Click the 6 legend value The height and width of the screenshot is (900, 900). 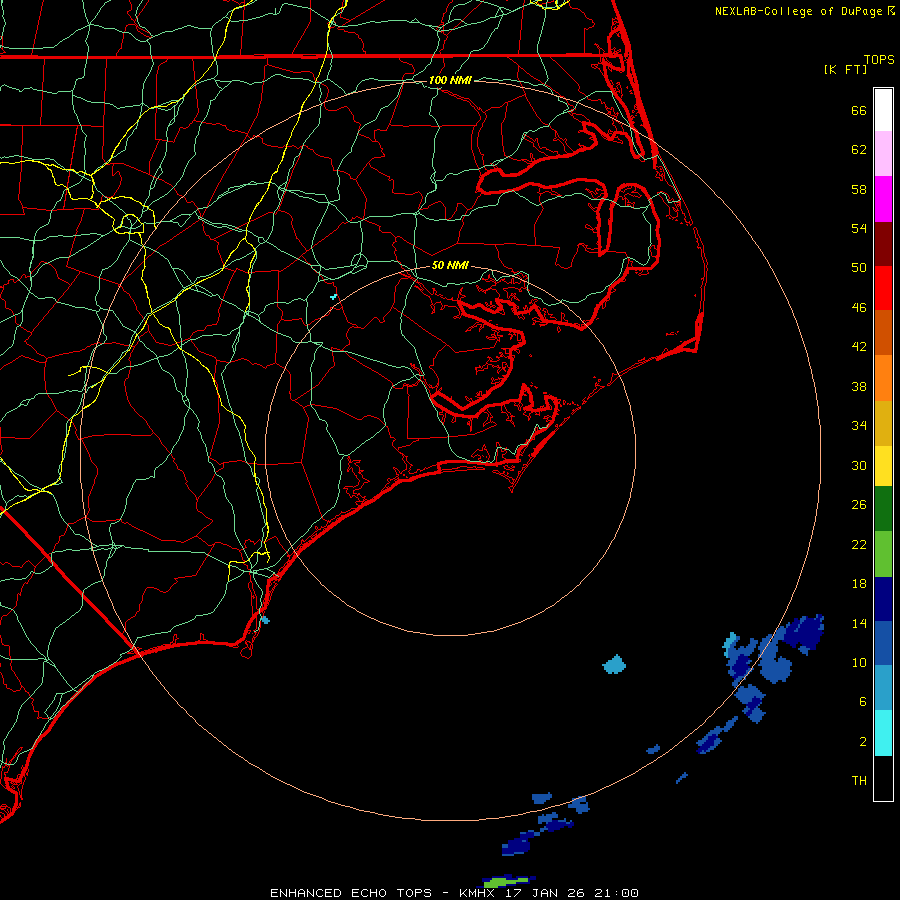863,702
